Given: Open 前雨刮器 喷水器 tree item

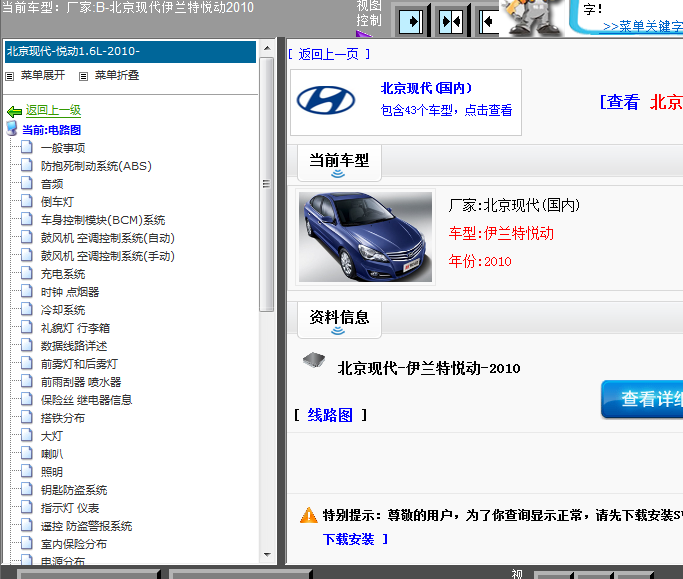Looking at the screenshot, I should click(81, 382).
